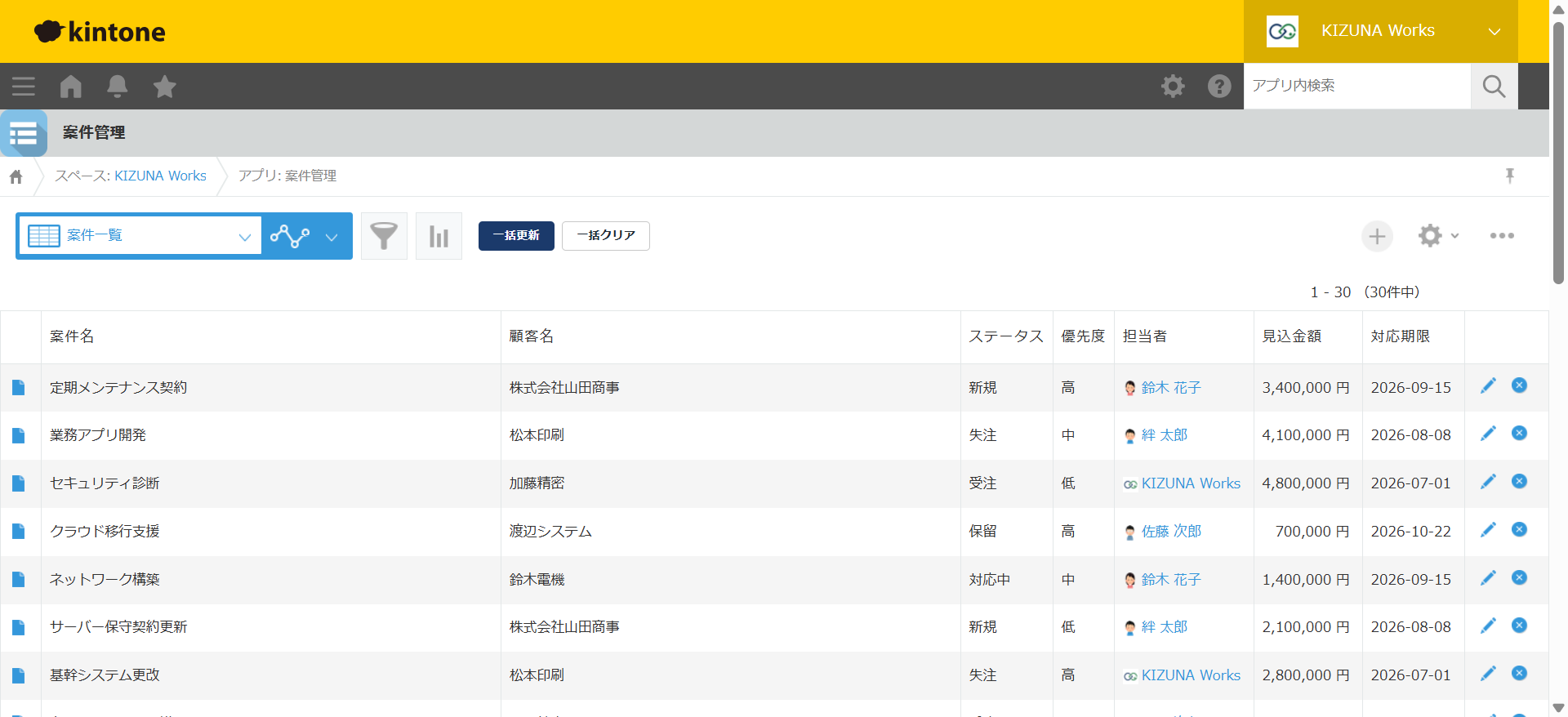The image size is (1568, 717).
Task: Open the bookmarks star
Action: click(165, 87)
